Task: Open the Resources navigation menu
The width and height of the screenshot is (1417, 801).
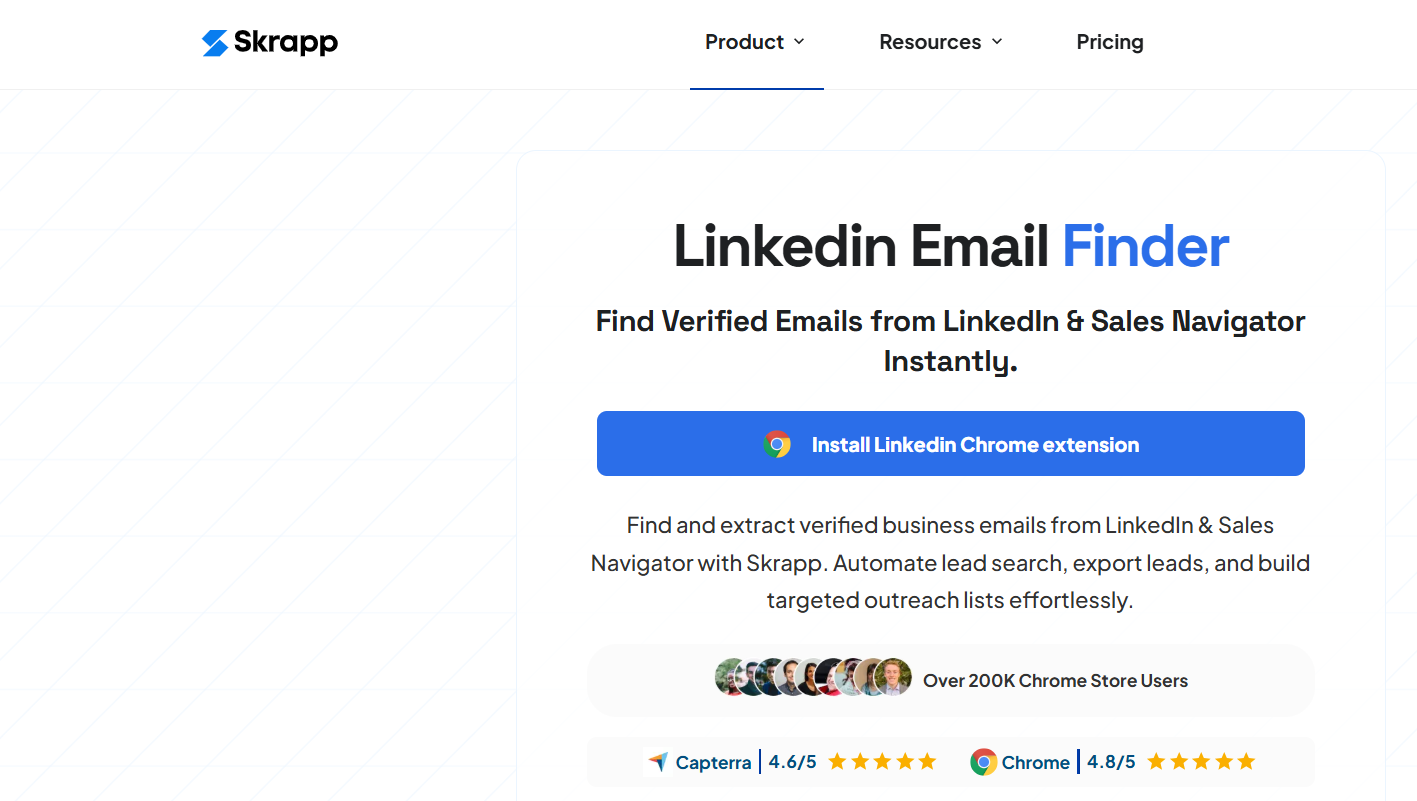Action: click(930, 42)
